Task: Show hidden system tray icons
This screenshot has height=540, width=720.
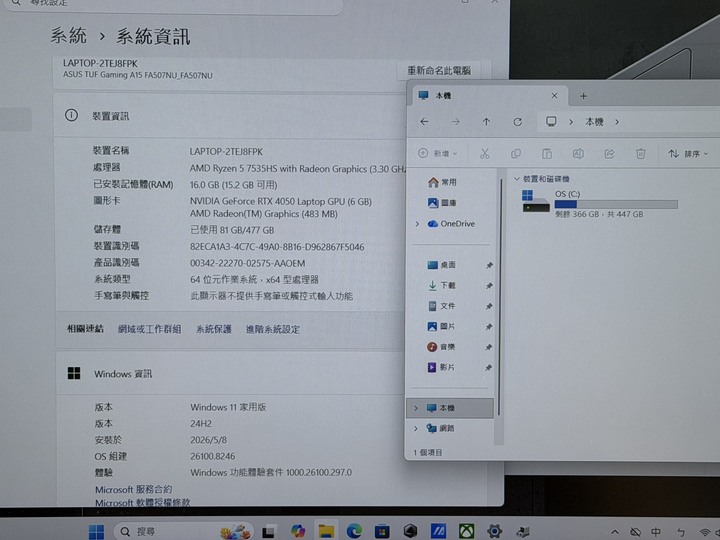Action: 614,533
